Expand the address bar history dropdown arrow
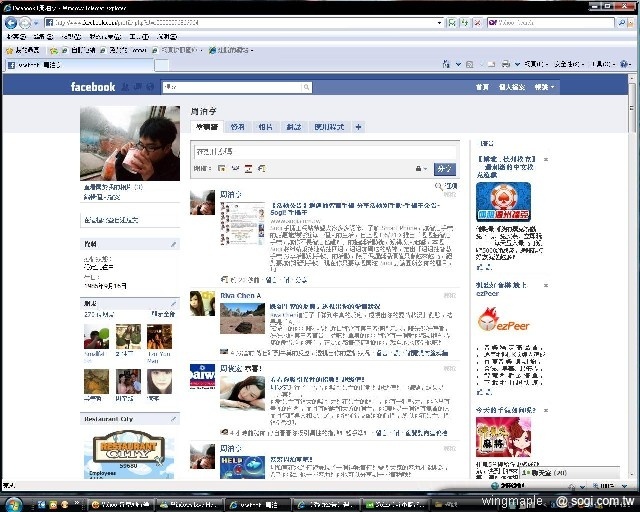Screen dimensions: 640x512 (440, 23)
